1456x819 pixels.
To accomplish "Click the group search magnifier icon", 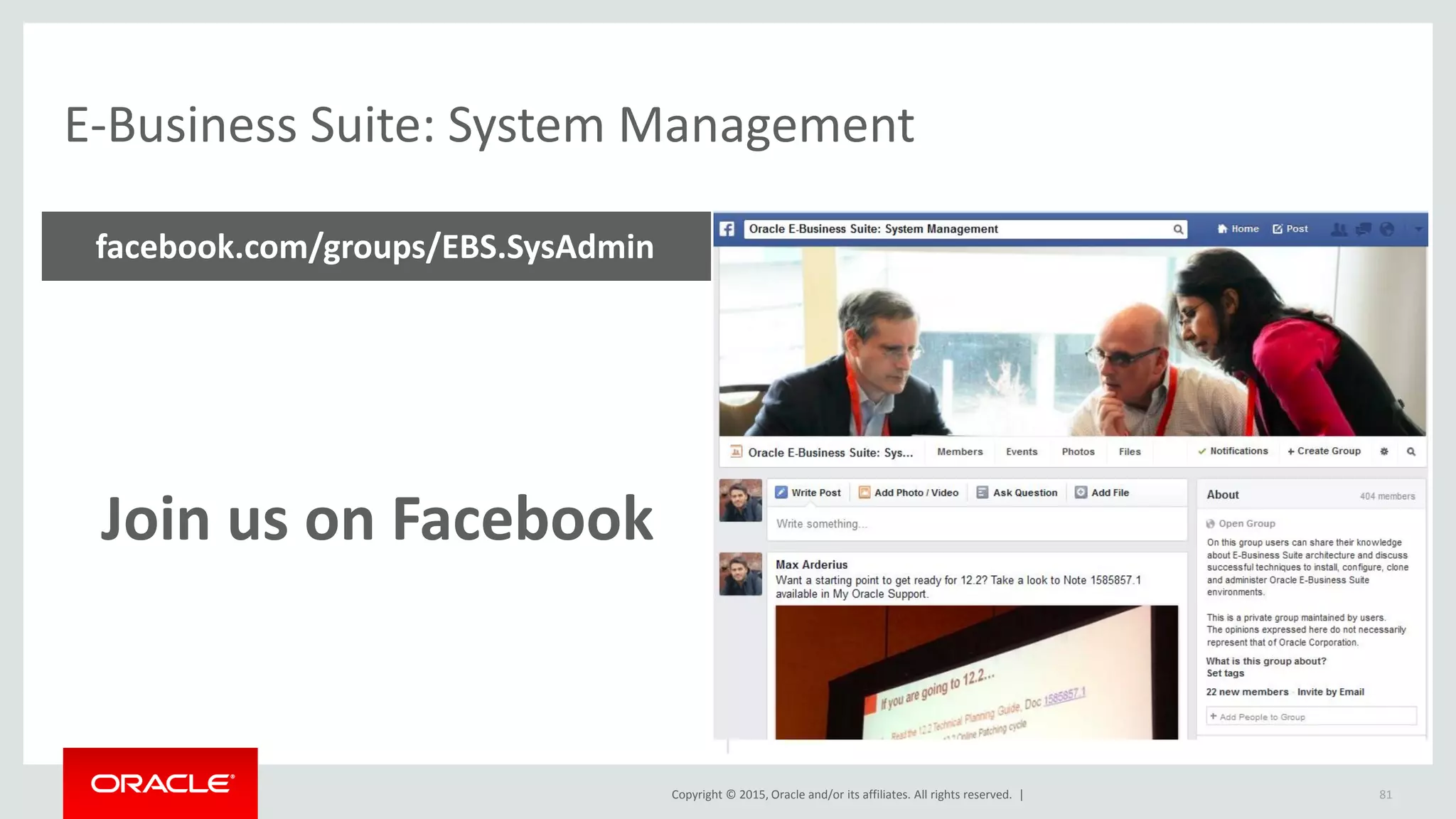I will [x=1411, y=451].
